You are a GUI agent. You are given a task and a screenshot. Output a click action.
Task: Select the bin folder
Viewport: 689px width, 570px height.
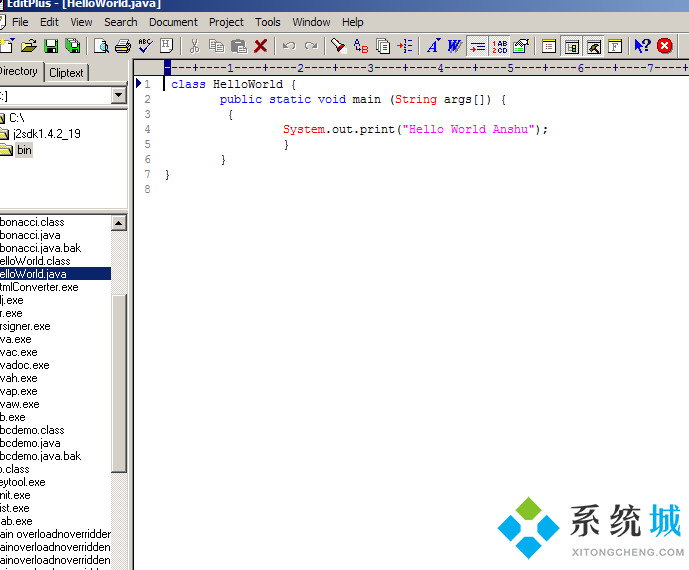pyautogui.click(x=24, y=150)
